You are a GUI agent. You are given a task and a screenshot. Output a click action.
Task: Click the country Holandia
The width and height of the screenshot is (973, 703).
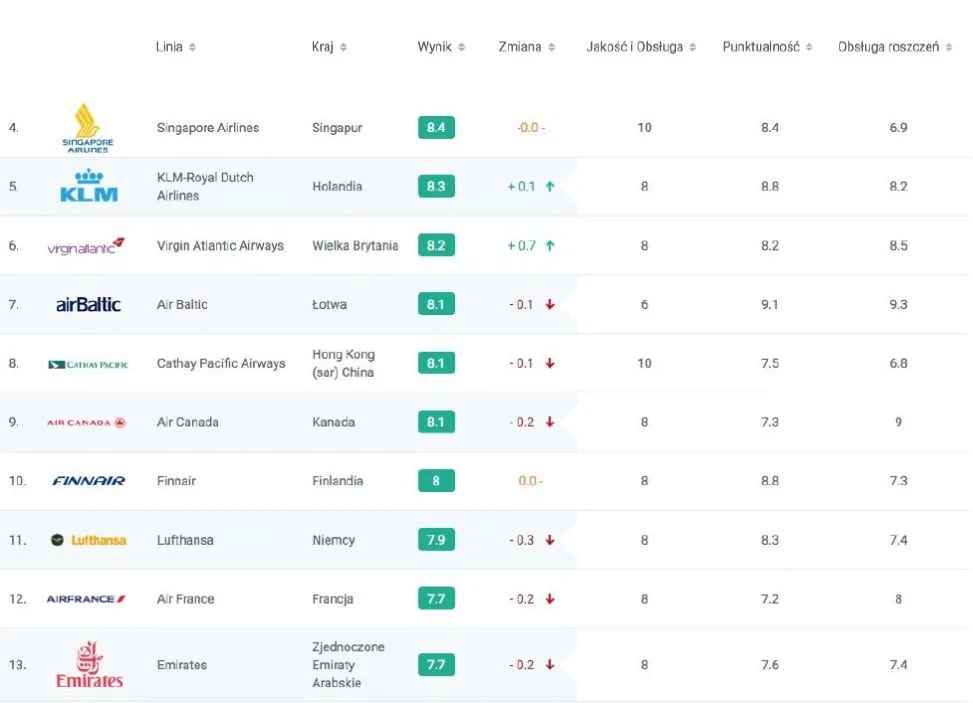[337, 186]
